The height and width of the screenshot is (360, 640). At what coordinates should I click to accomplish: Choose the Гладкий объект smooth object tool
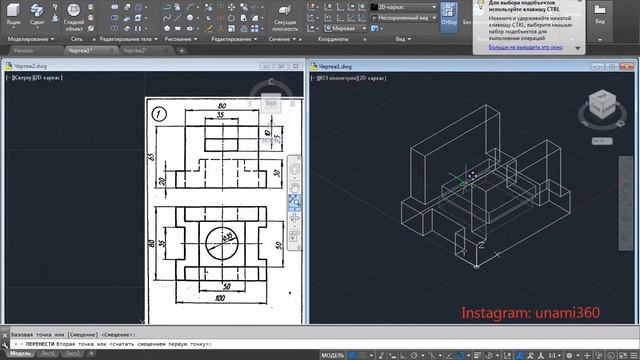coord(74,17)
